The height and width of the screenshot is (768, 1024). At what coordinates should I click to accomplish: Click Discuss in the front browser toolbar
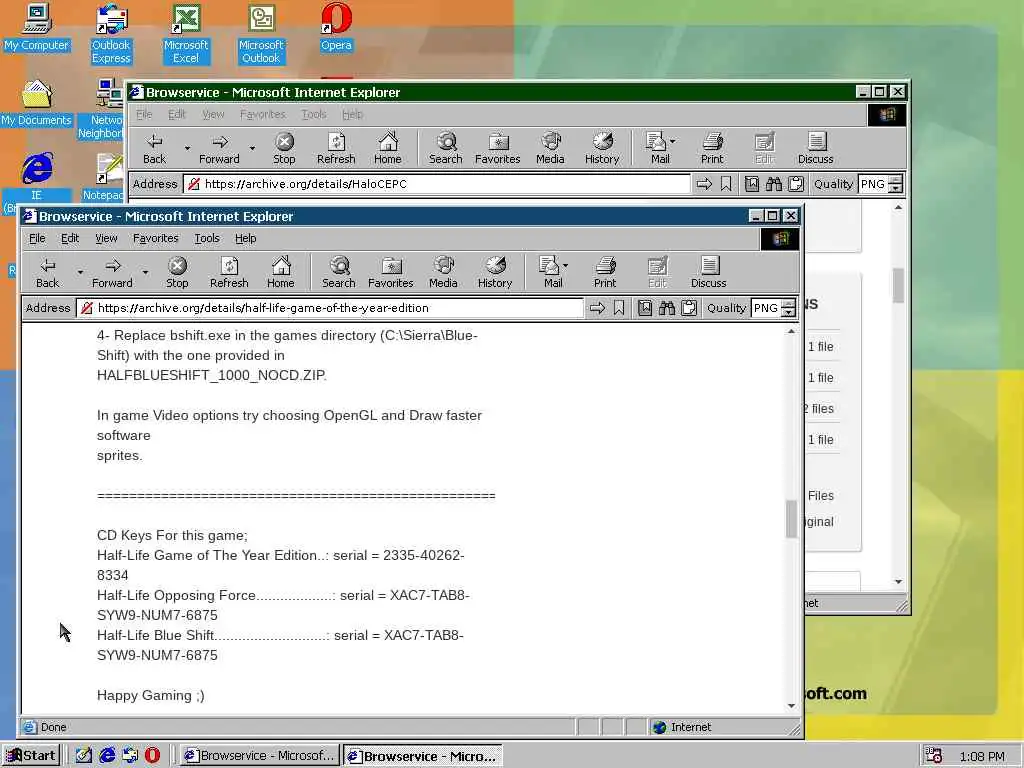coord(709,272)
